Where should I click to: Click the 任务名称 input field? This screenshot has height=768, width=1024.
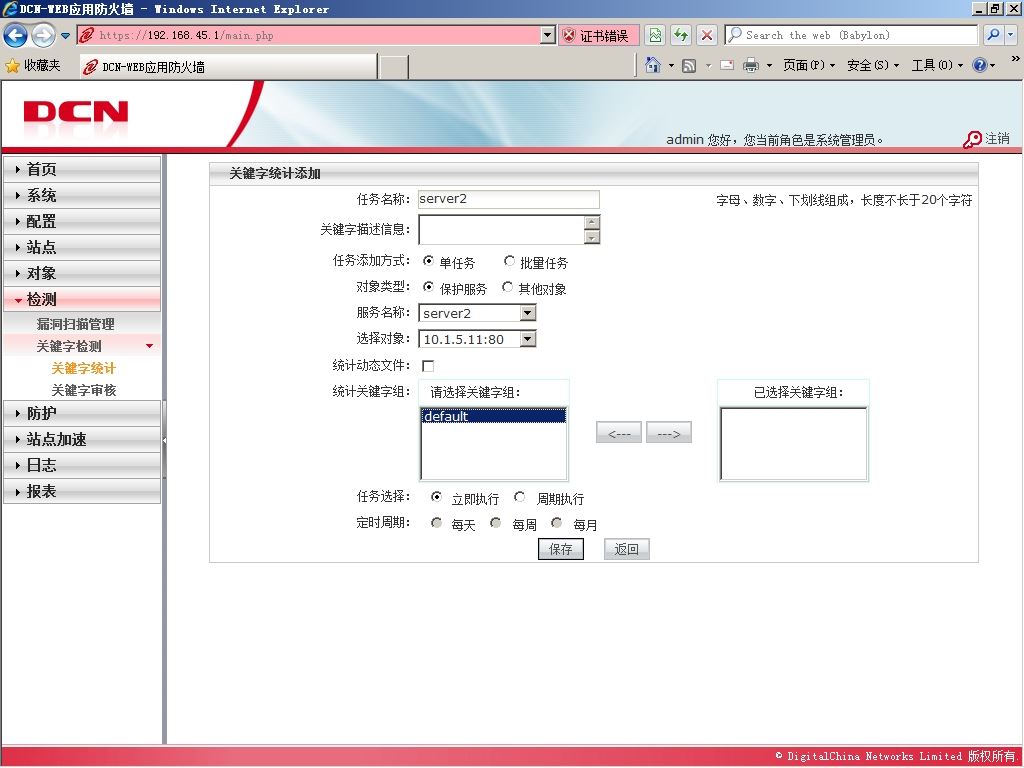tap(509, 199)
